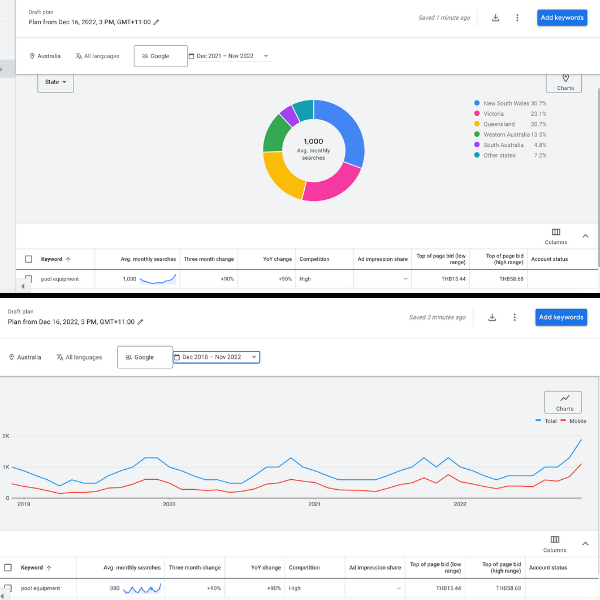Edit plan name pencil in bottom panel
Viewport: 600px width, 600px height.
140,322
